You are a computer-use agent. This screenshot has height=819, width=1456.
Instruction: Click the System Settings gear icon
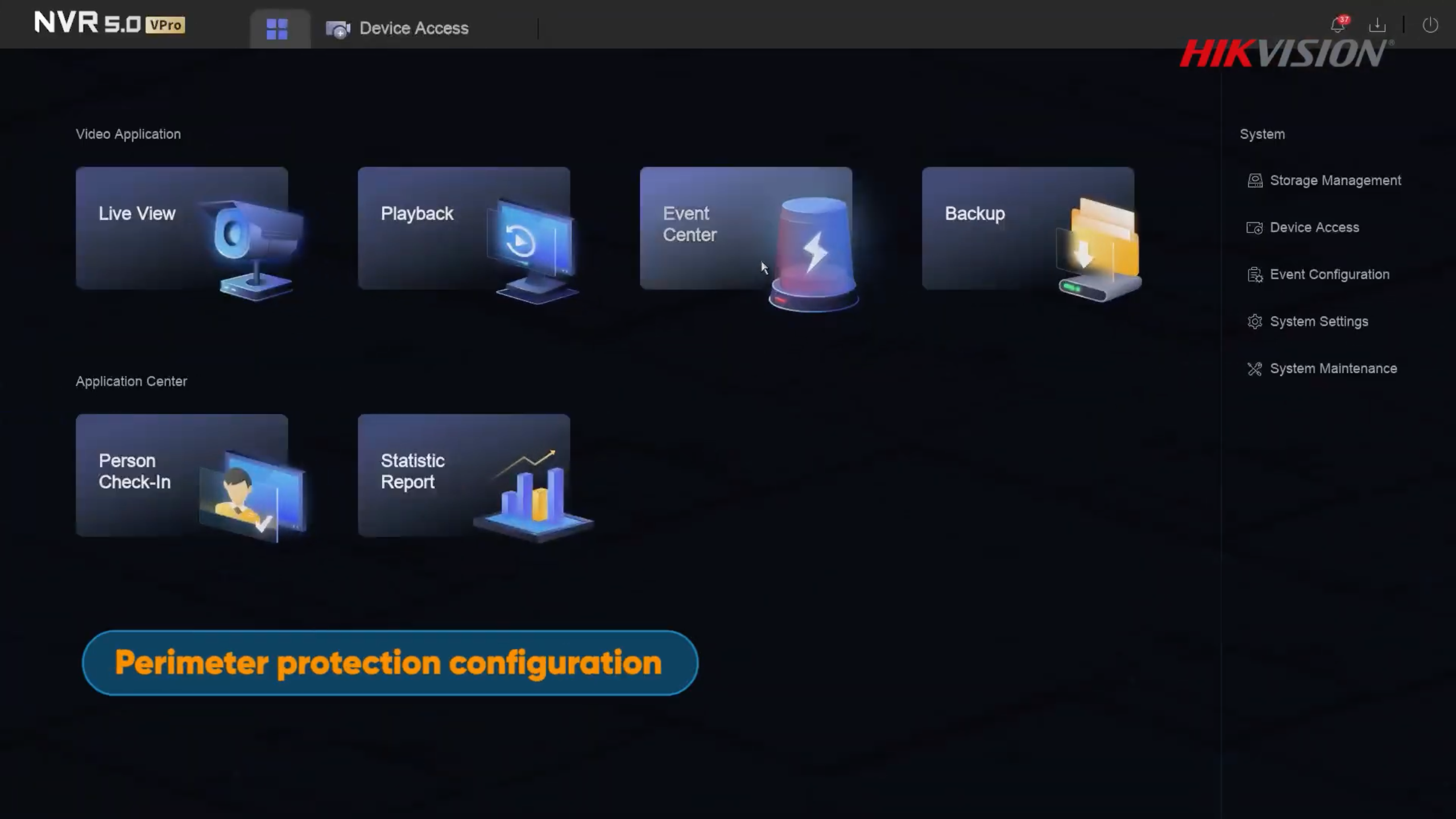click(x=1255, y=322)
